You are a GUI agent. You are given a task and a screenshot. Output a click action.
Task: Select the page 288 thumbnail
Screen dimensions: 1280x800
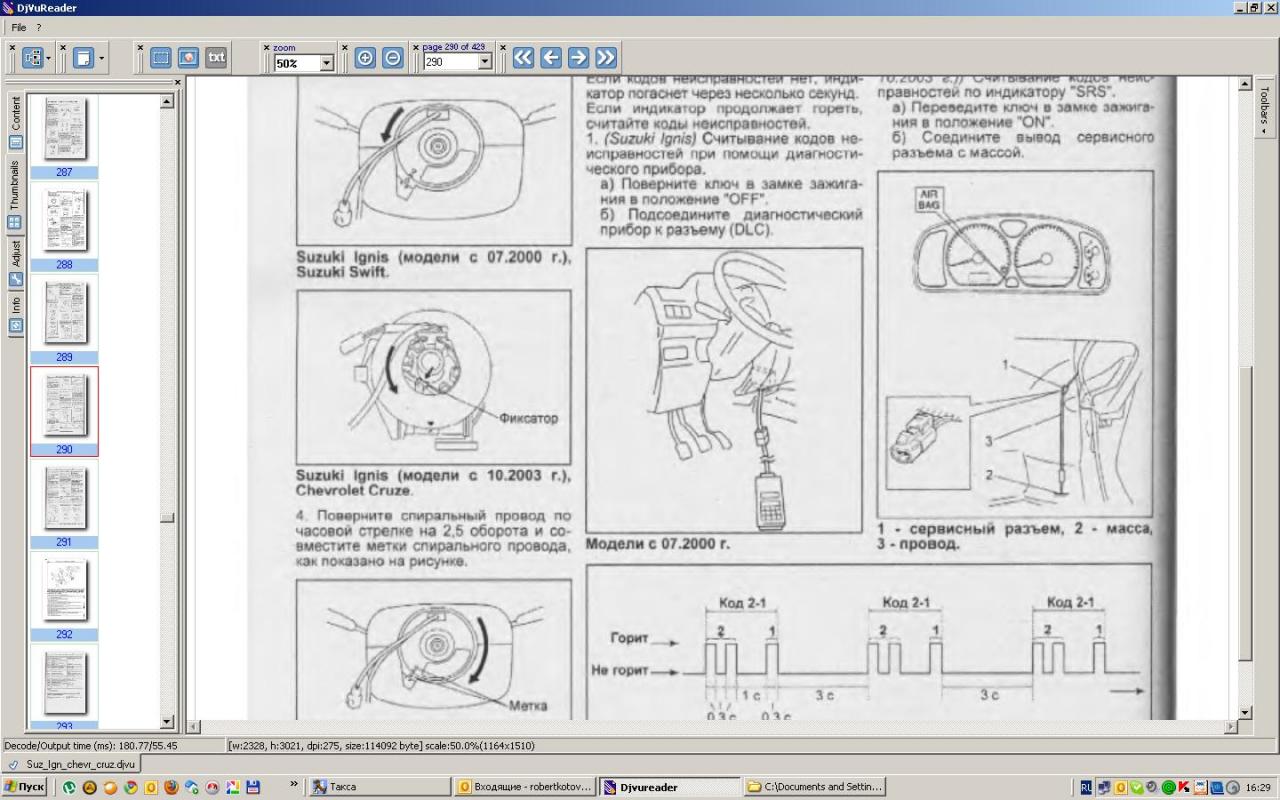tap(64, 220)
